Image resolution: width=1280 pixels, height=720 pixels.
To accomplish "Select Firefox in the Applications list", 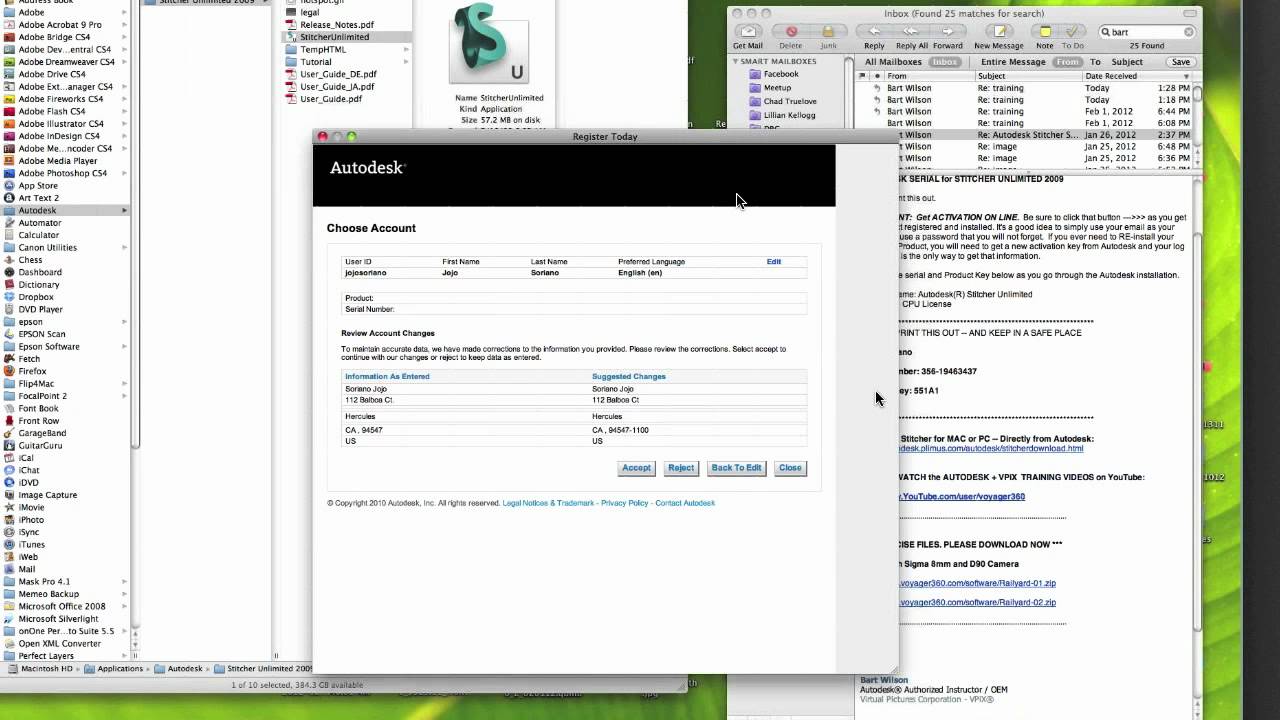I will [32, 371].
